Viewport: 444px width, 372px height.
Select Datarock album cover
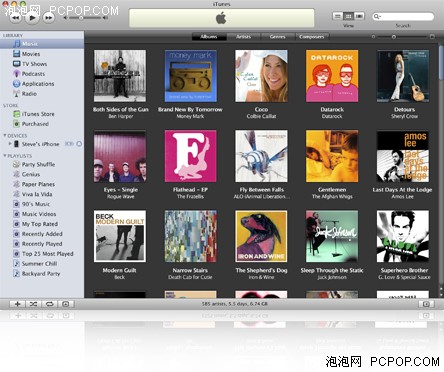(332, 76)
